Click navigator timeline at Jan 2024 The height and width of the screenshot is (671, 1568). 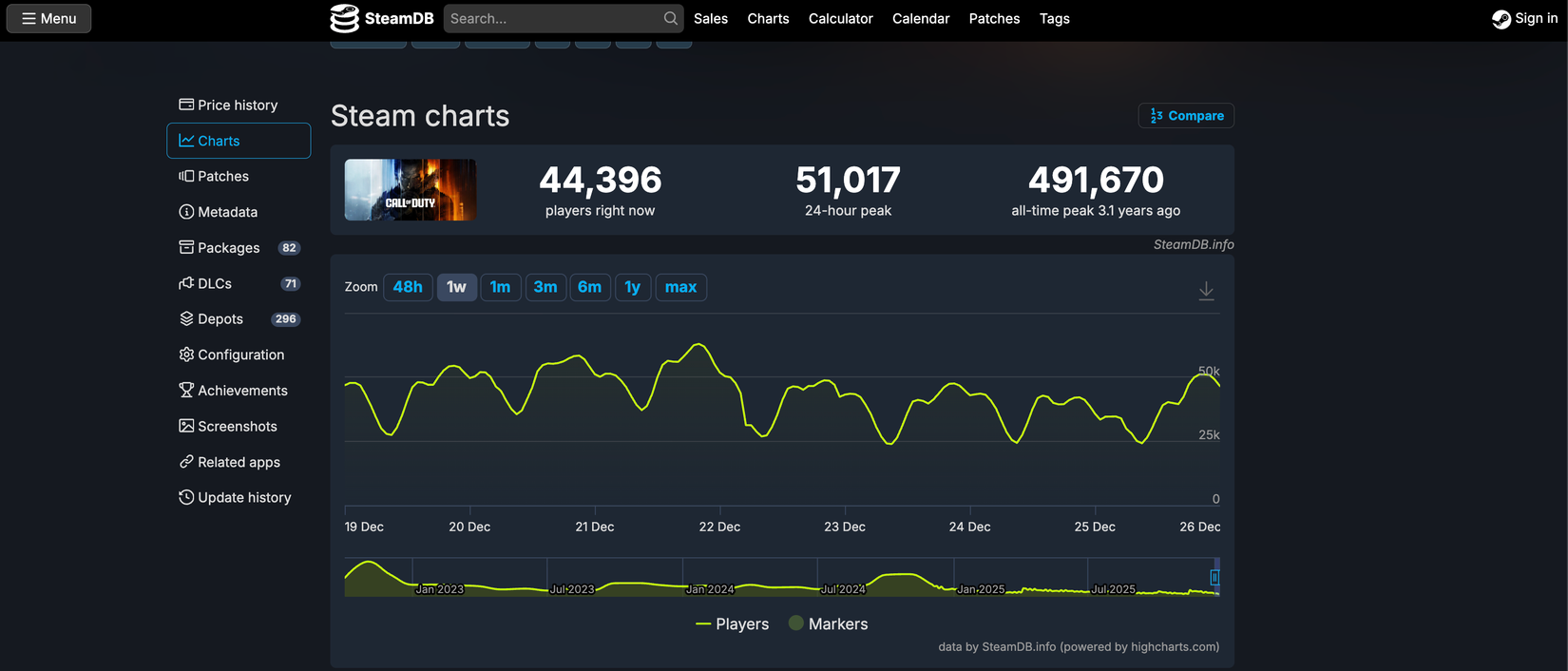click(710, 589)
